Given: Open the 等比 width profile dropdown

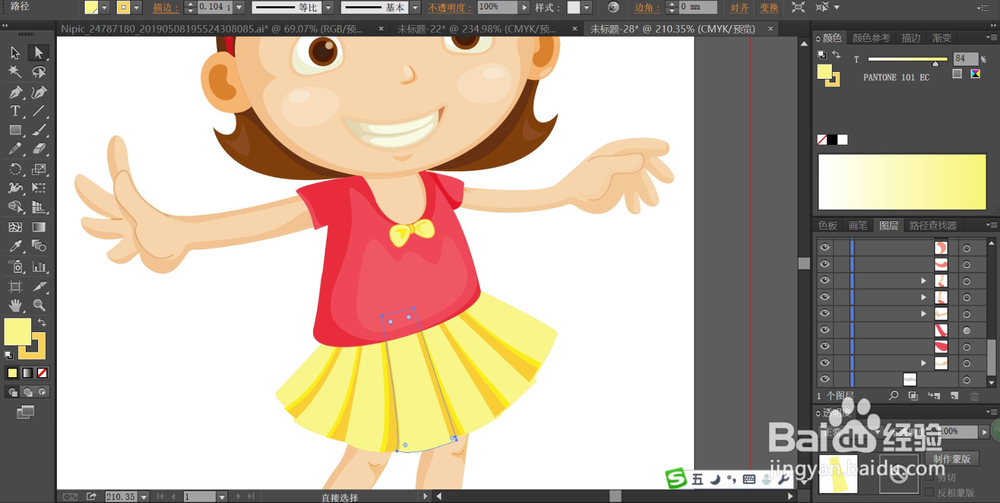Looking at the screenshot, I should (328, 8).
